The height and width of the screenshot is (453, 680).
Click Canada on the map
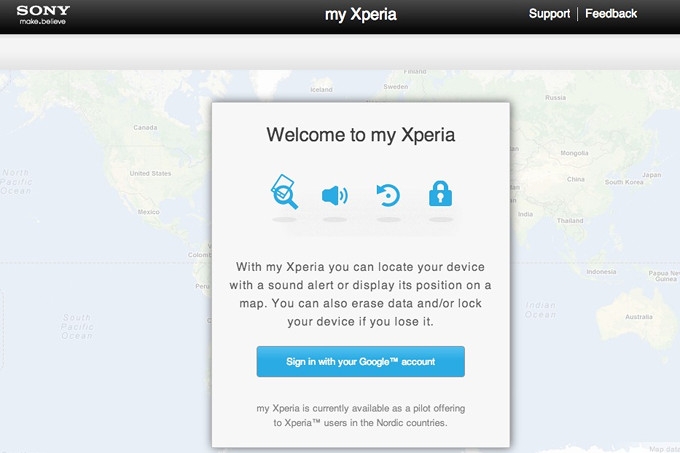[x=145, y=127]
